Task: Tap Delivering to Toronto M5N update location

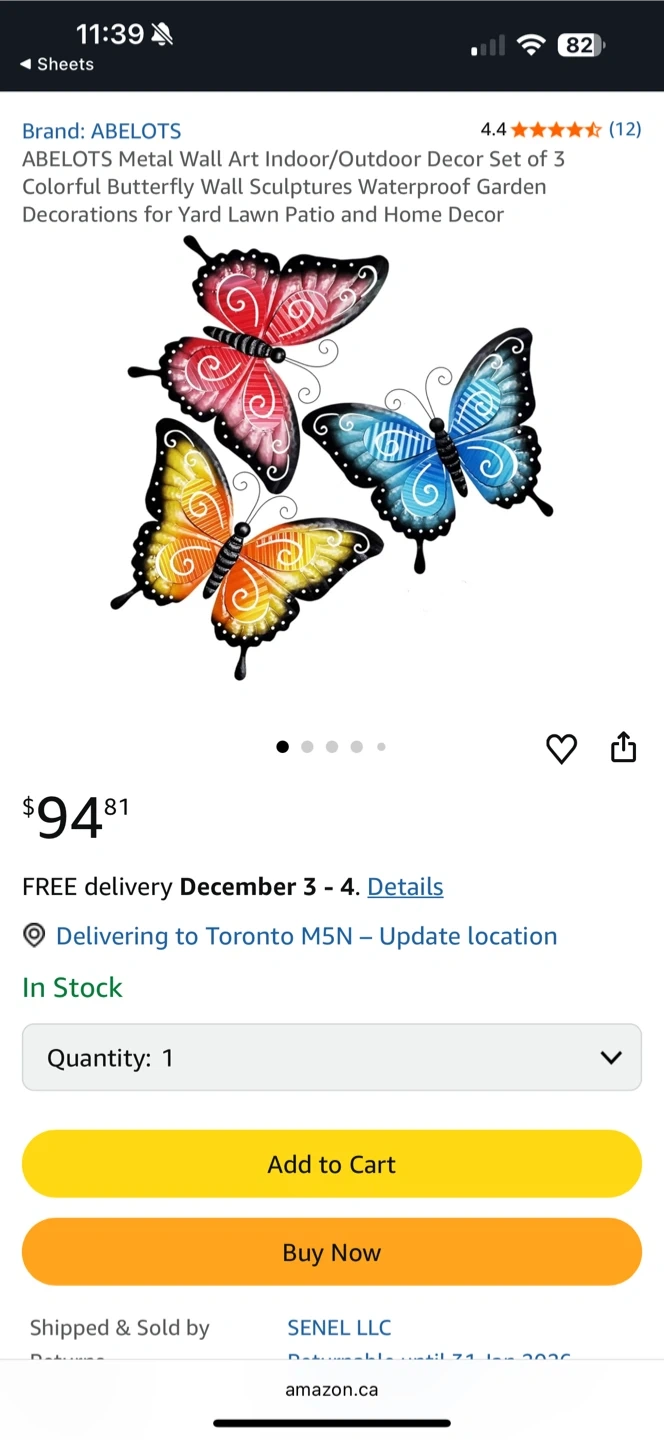Action: pos(306,936)
